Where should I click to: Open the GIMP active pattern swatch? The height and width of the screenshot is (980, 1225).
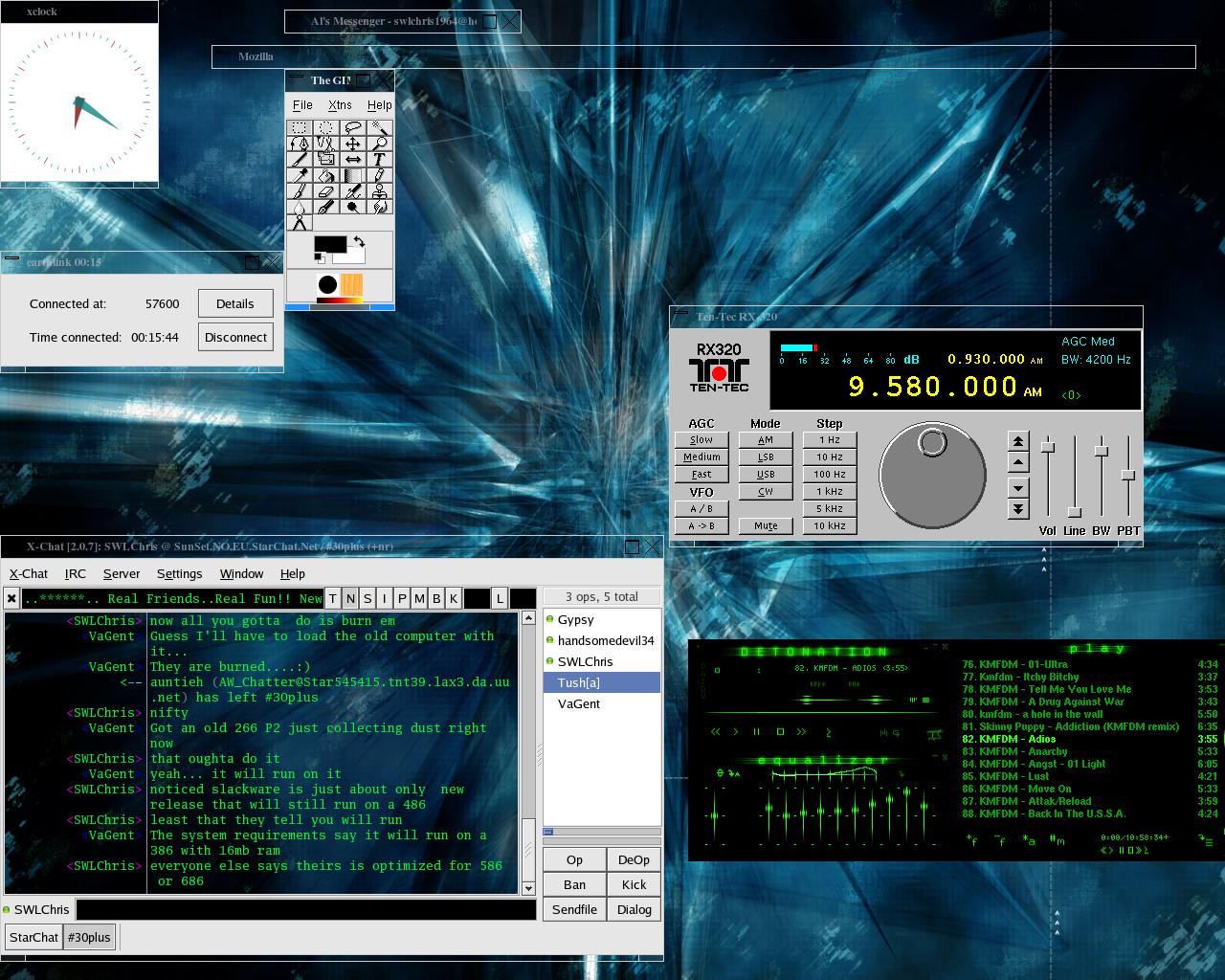pyautogui.click(x=351, y=284)
